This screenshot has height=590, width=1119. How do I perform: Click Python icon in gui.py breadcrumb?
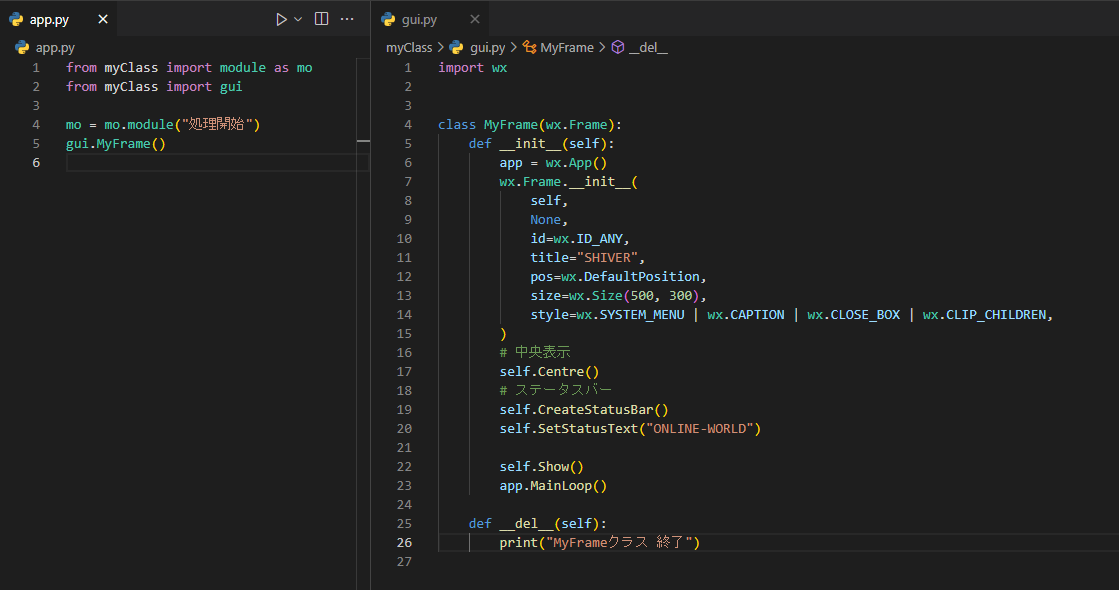(x=457, y=48)
